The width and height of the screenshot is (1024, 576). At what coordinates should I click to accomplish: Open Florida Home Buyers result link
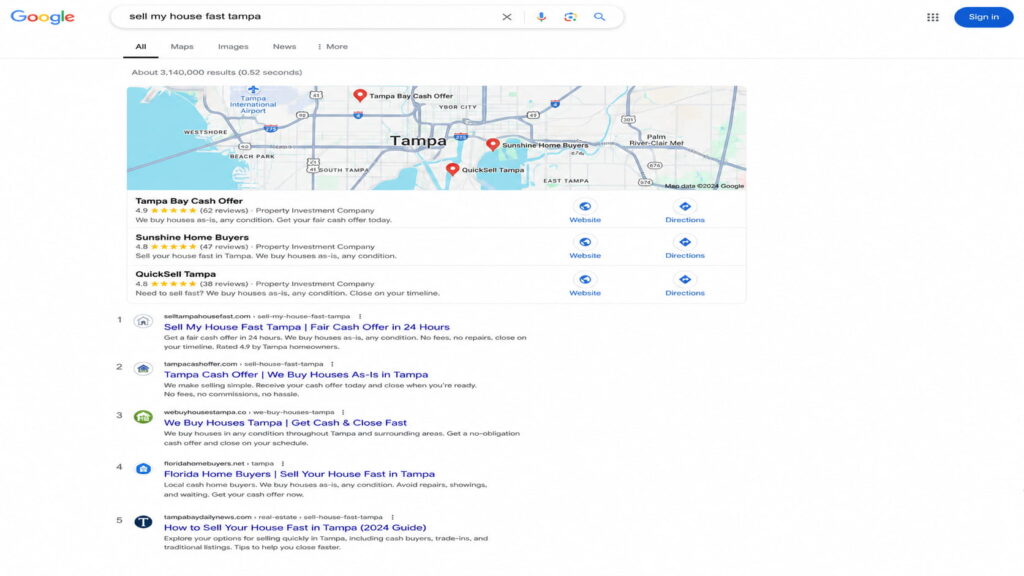(x=299, y=474)
